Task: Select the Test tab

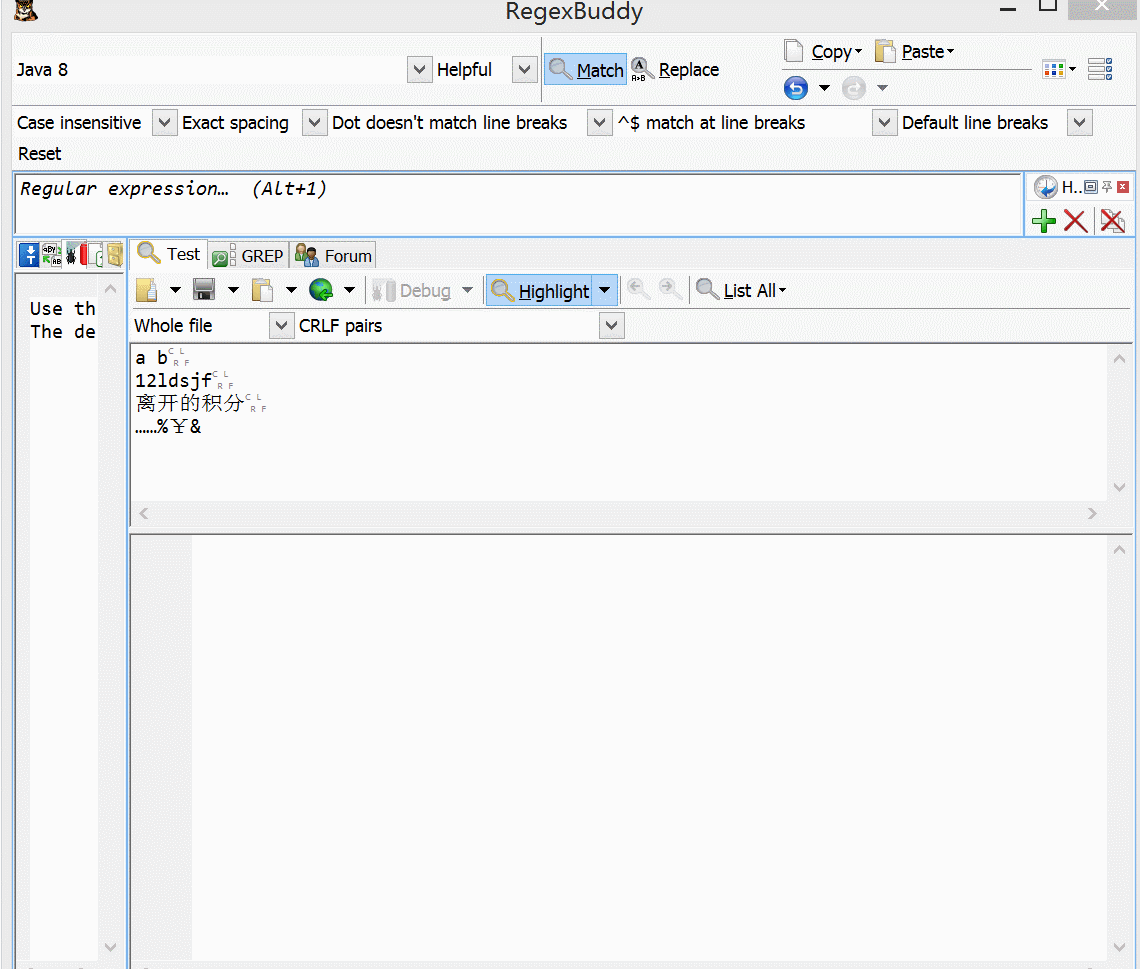Action: [169, 254]
